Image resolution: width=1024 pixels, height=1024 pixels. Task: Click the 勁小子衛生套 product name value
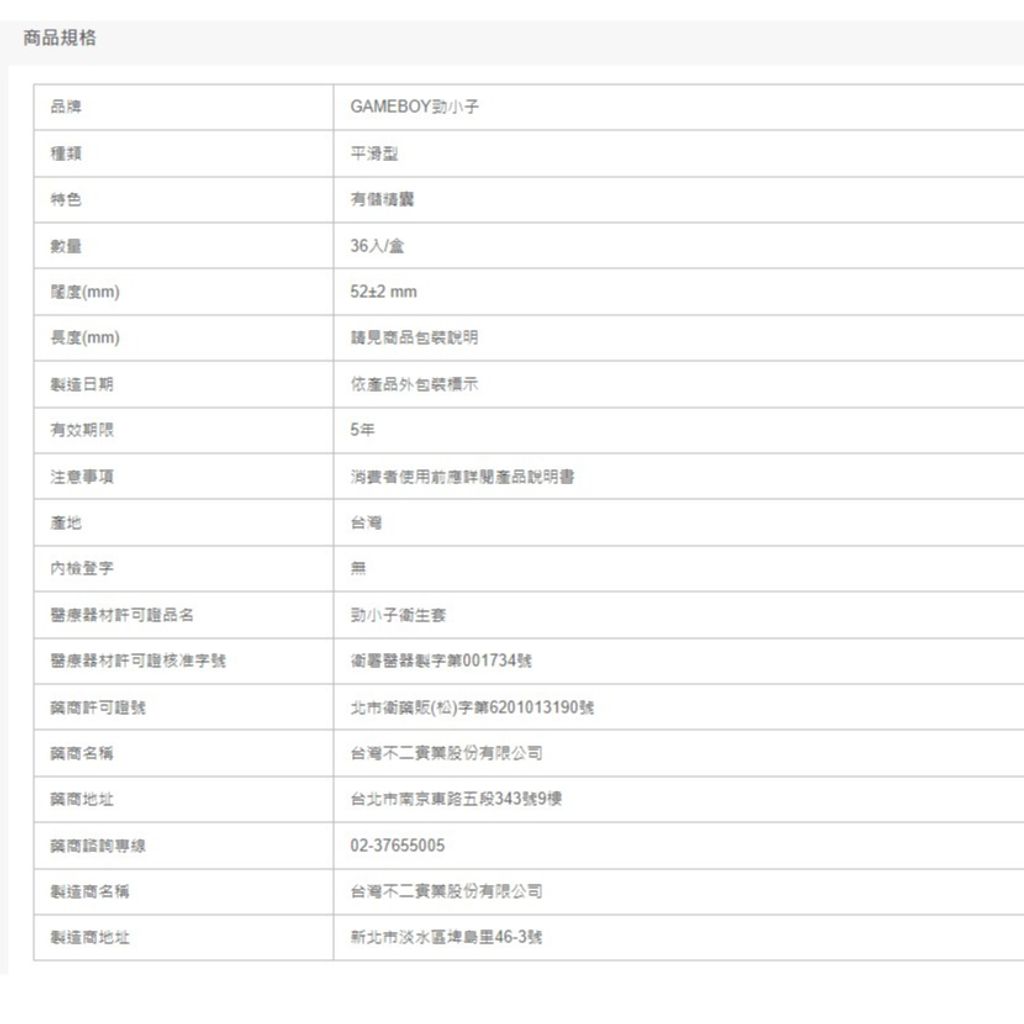pyautogui.click(x=398, y=615)
